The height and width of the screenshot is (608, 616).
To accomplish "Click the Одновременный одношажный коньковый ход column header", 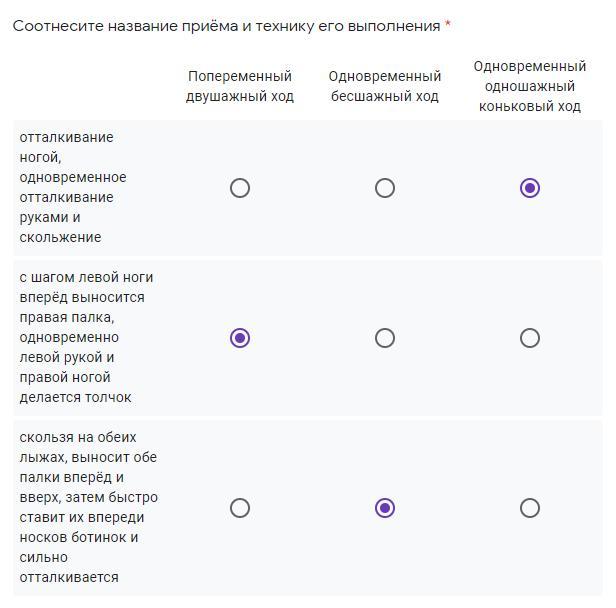I will point(530,86).
